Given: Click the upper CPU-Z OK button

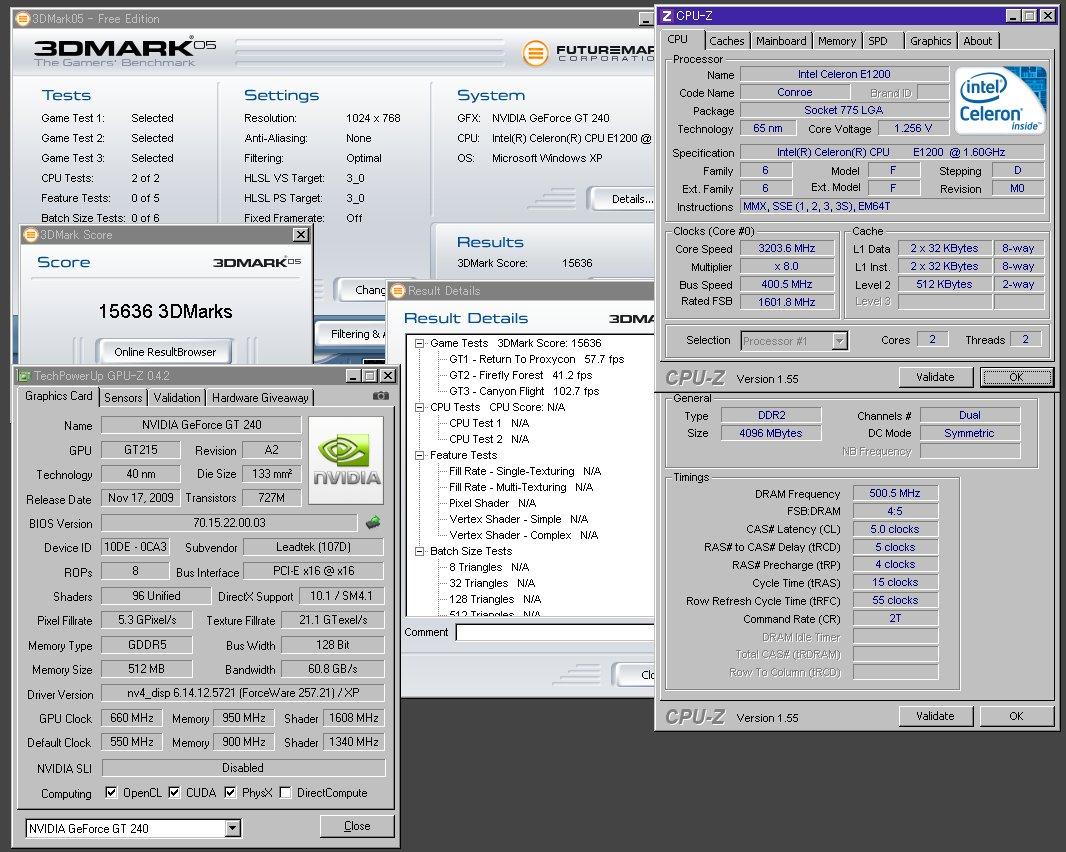Looking at the screenshot, I should [1016, 377].
